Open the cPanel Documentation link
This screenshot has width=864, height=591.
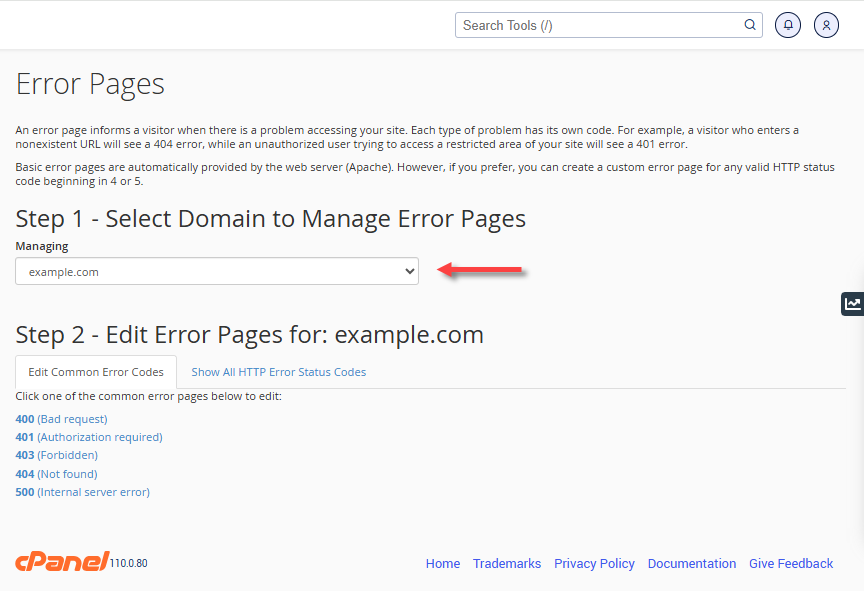click(x=692, y=563)
